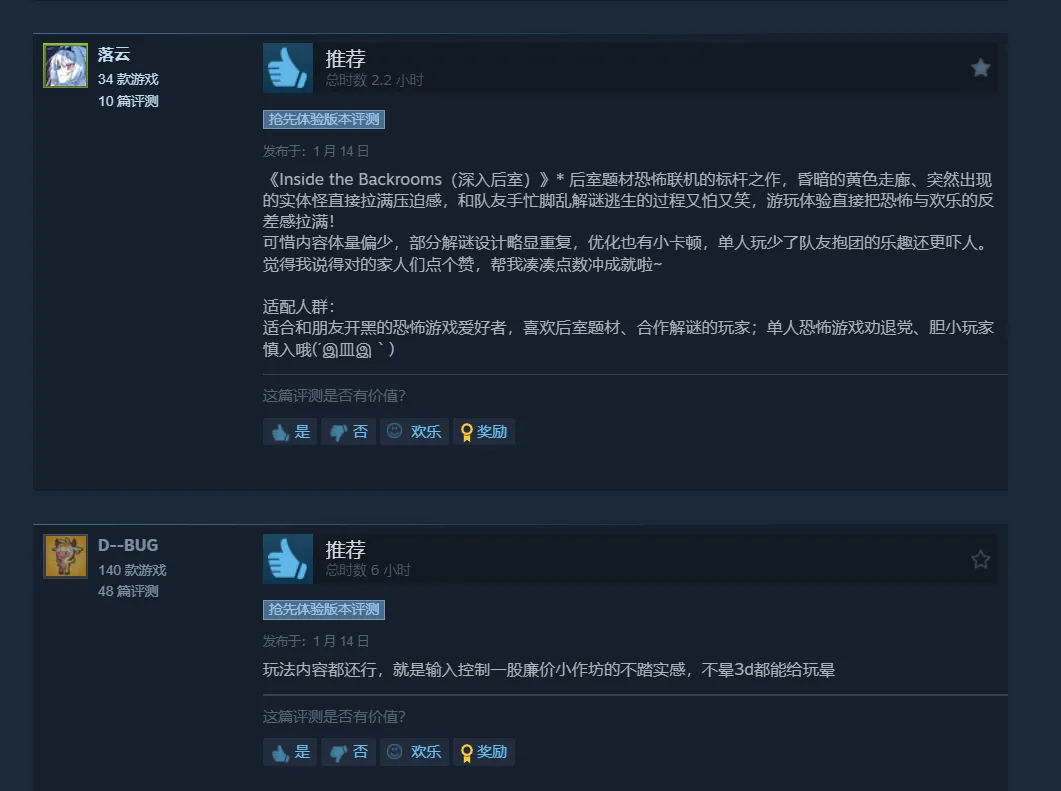View D--BUG's 140 款游戏 games list
The height and width of the screenshot is (791, 1061).
(x=132, y=570)
